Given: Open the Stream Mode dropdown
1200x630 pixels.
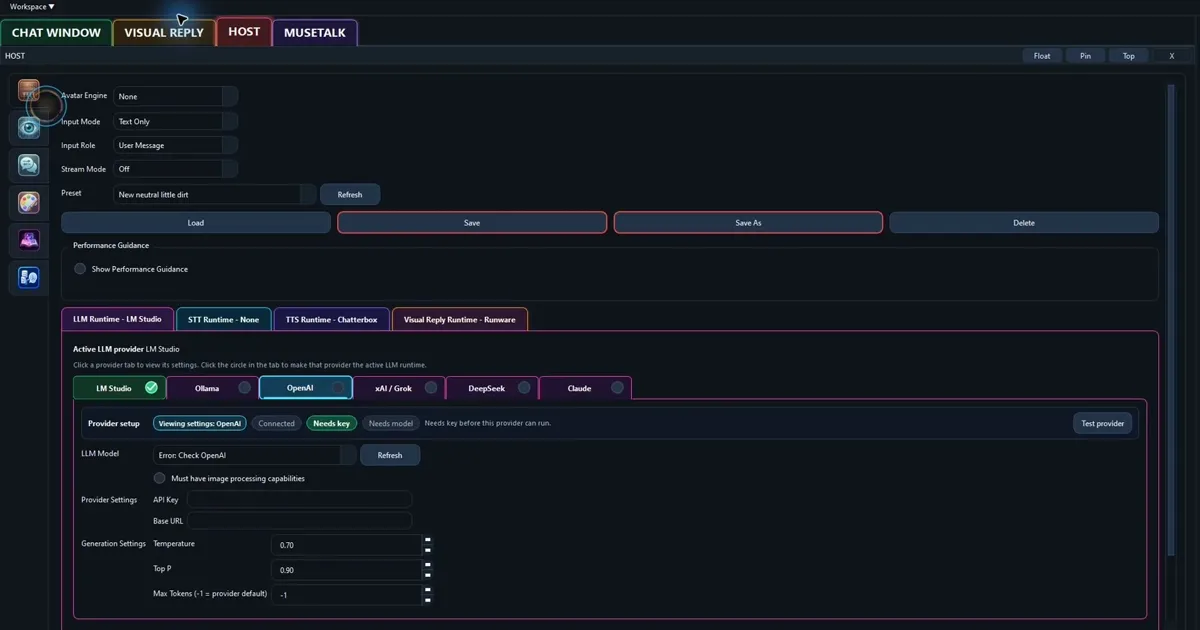Looking at the screenshot, I should pos(175,169).
